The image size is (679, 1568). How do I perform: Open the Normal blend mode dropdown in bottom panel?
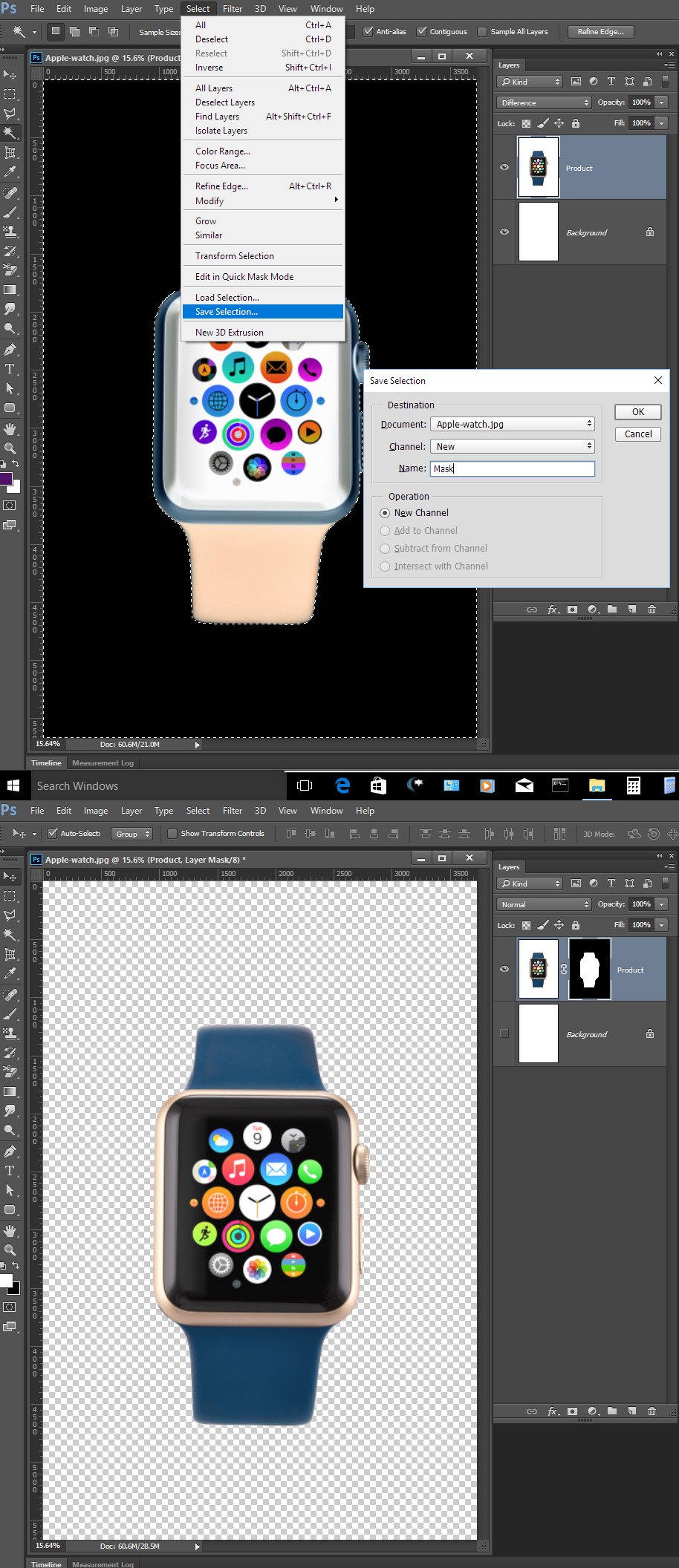coord(544,904)
